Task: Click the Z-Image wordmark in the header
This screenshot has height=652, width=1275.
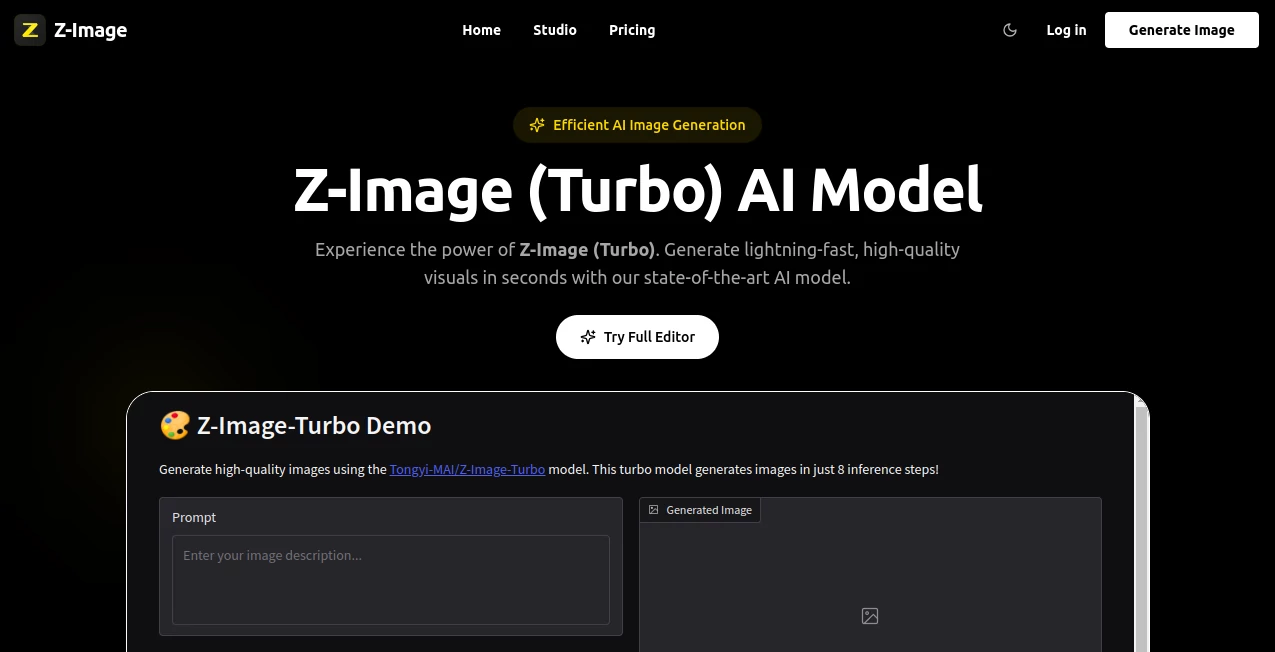Action: (x=91, y=30)
